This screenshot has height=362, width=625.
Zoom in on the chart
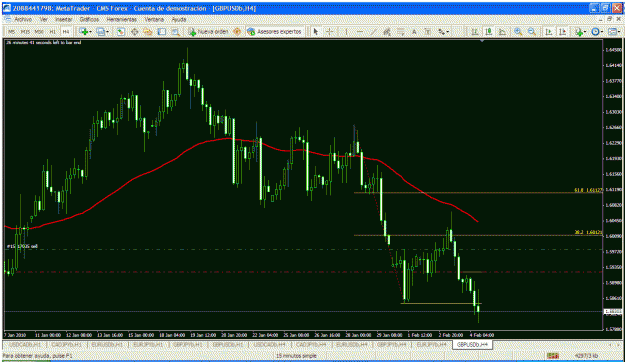tap(518, 31)
